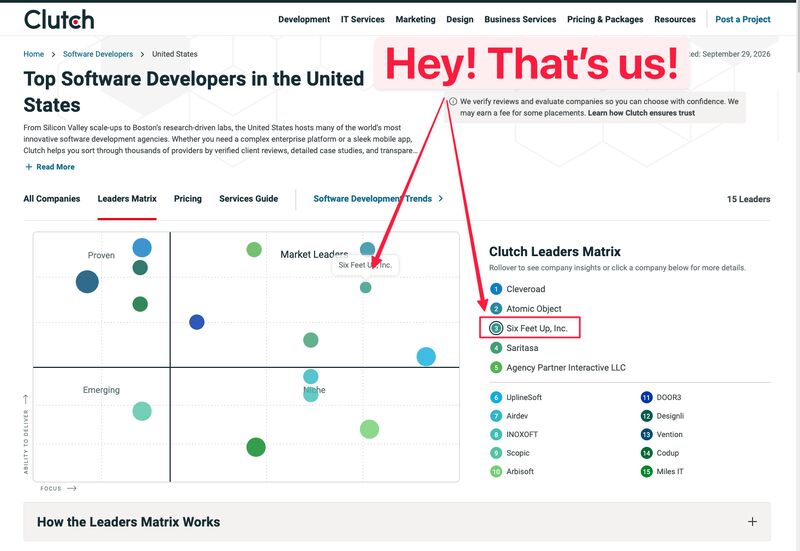Open Software Development Trends link
Image resolution: width=800 pixels, height=551 pixels.
tap(378, 199)
